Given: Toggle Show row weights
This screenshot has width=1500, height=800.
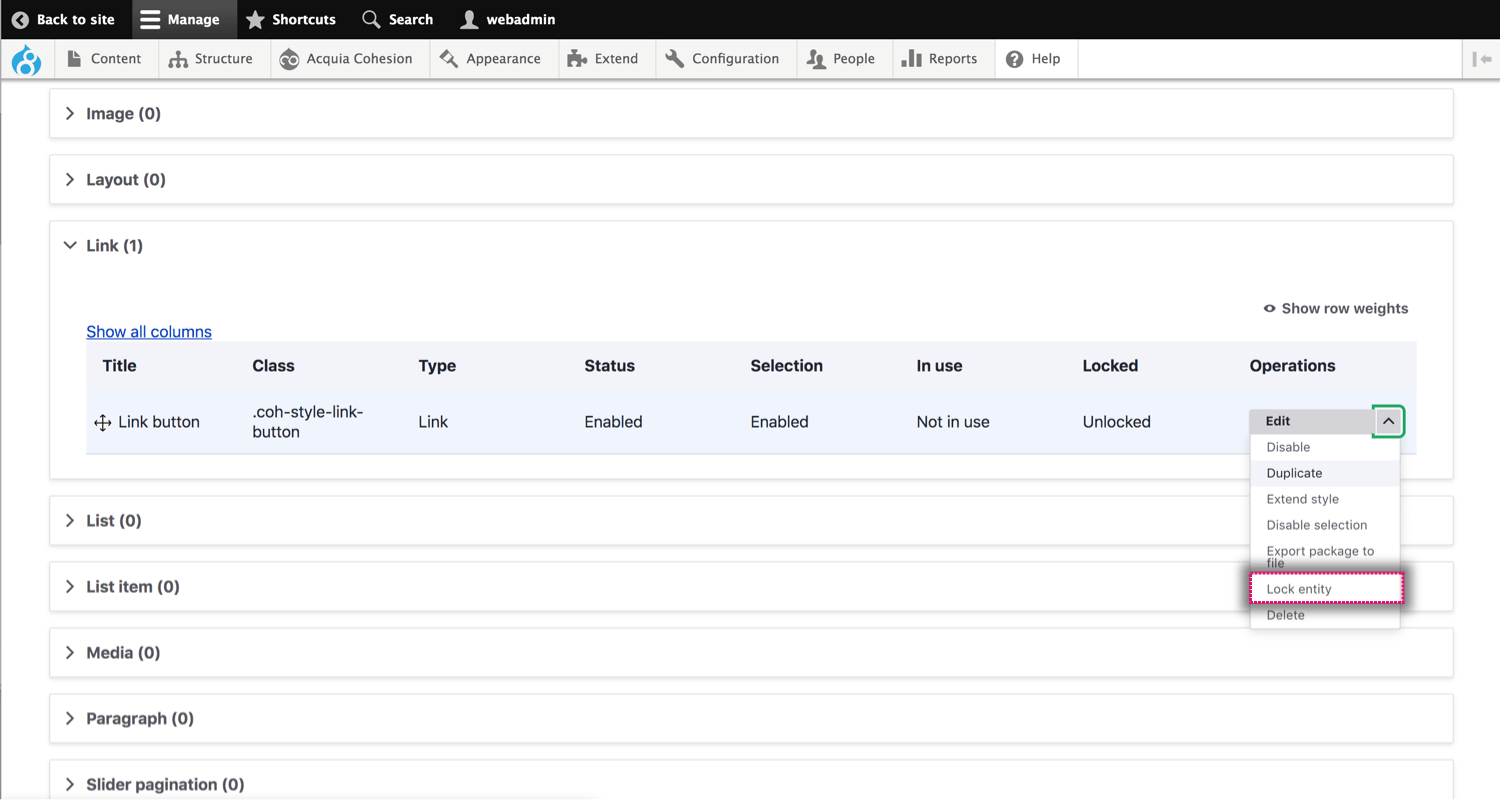Looking at the screenshot, I should [x=1335, y=308].
